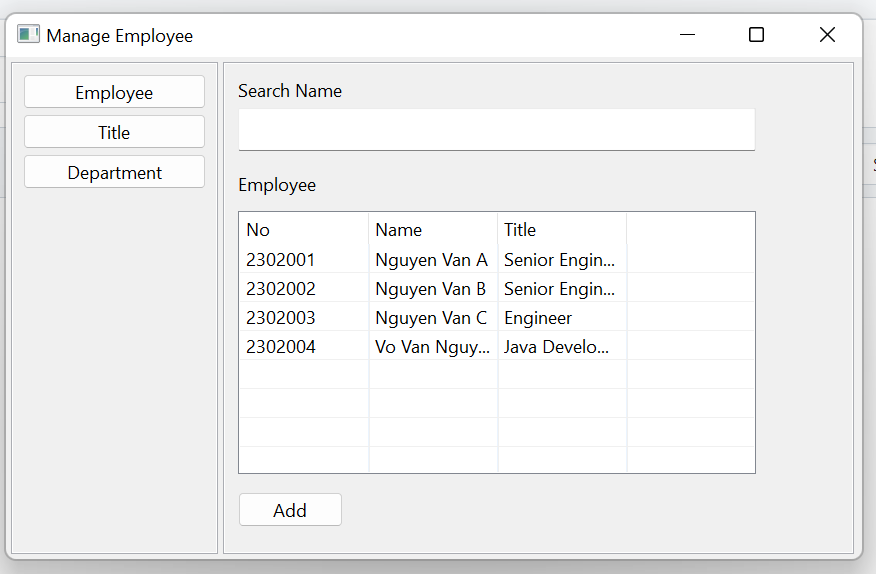Select the Nguyen Van A name cell

tap(433, 260)
